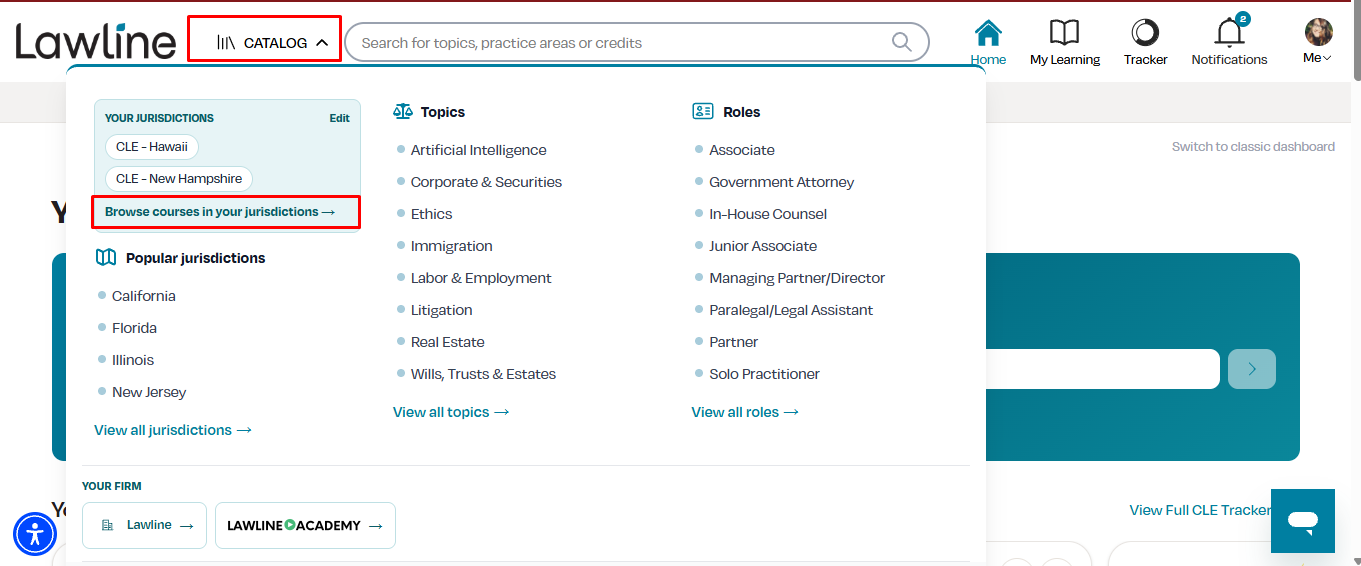This screenshot has width=1361, height=566.
Task: Click View all topics link
Action: tap(451, 412)
